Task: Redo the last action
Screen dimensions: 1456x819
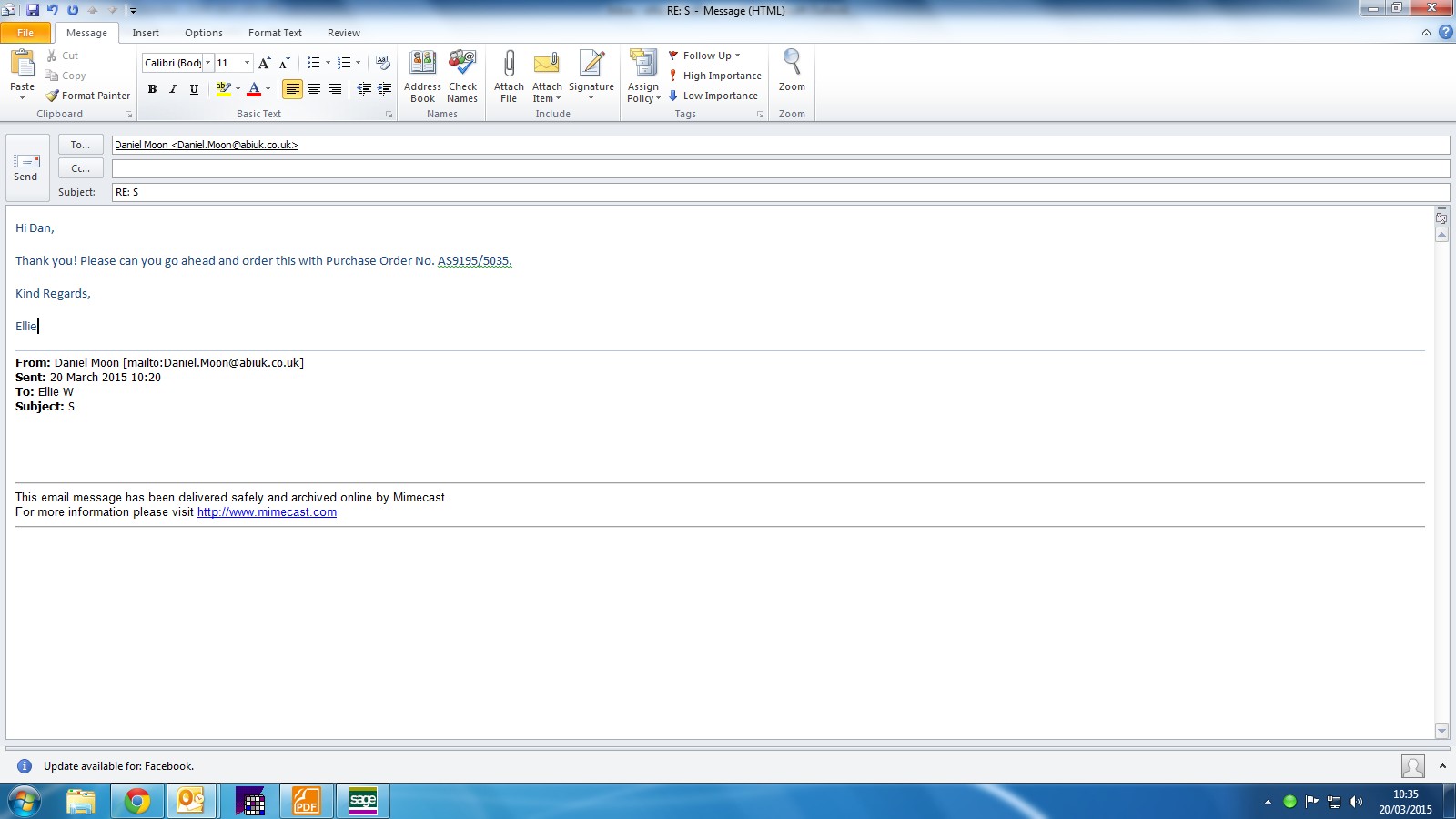Action: coord(73,10)
